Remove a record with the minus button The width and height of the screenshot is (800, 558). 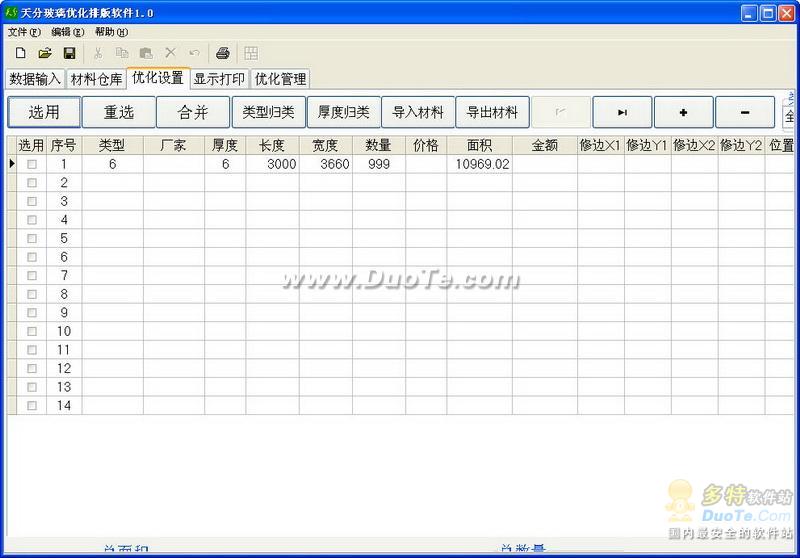pos(745,112)
